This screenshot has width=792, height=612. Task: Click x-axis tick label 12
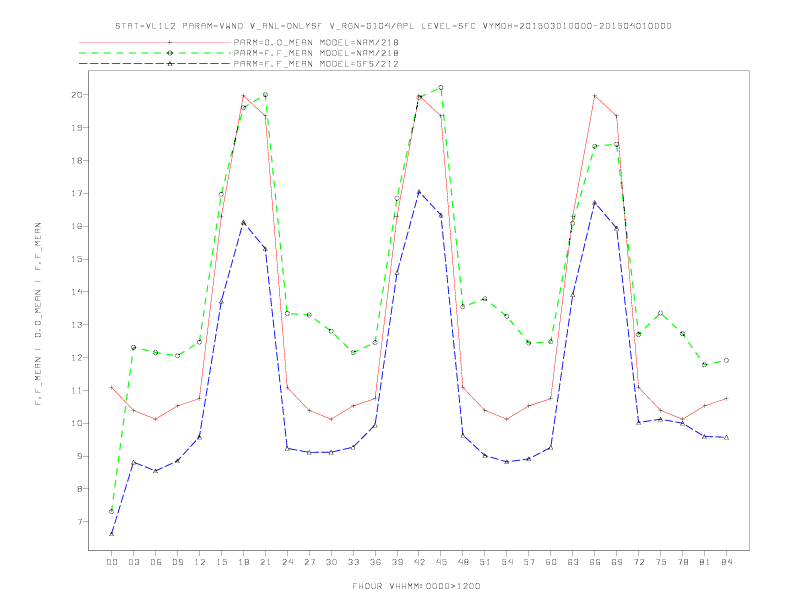tap(200, 562)
